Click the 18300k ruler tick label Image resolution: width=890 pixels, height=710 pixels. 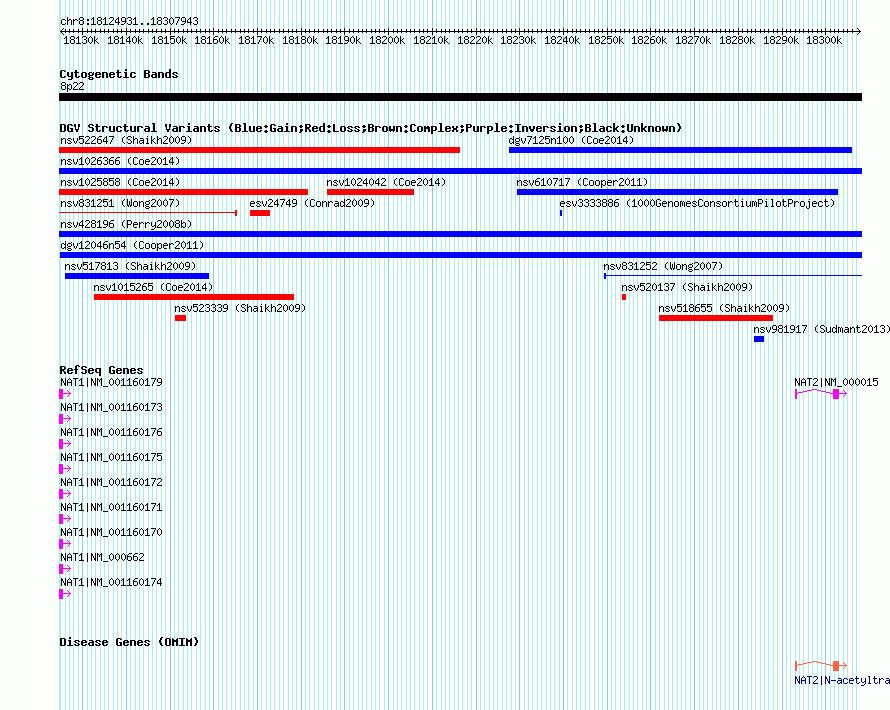click(x=824, y=40)
